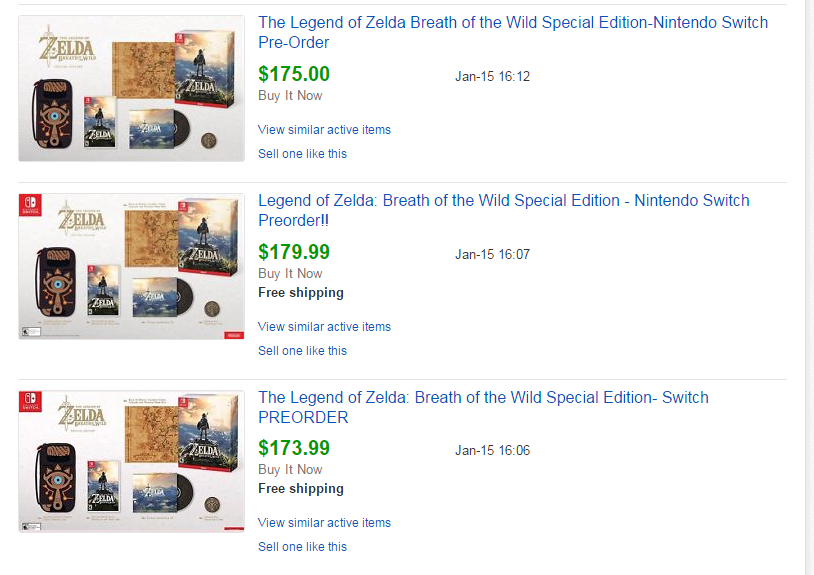
Task: Click Sell one like this under $179.99 listing
Action: (302, 351)
